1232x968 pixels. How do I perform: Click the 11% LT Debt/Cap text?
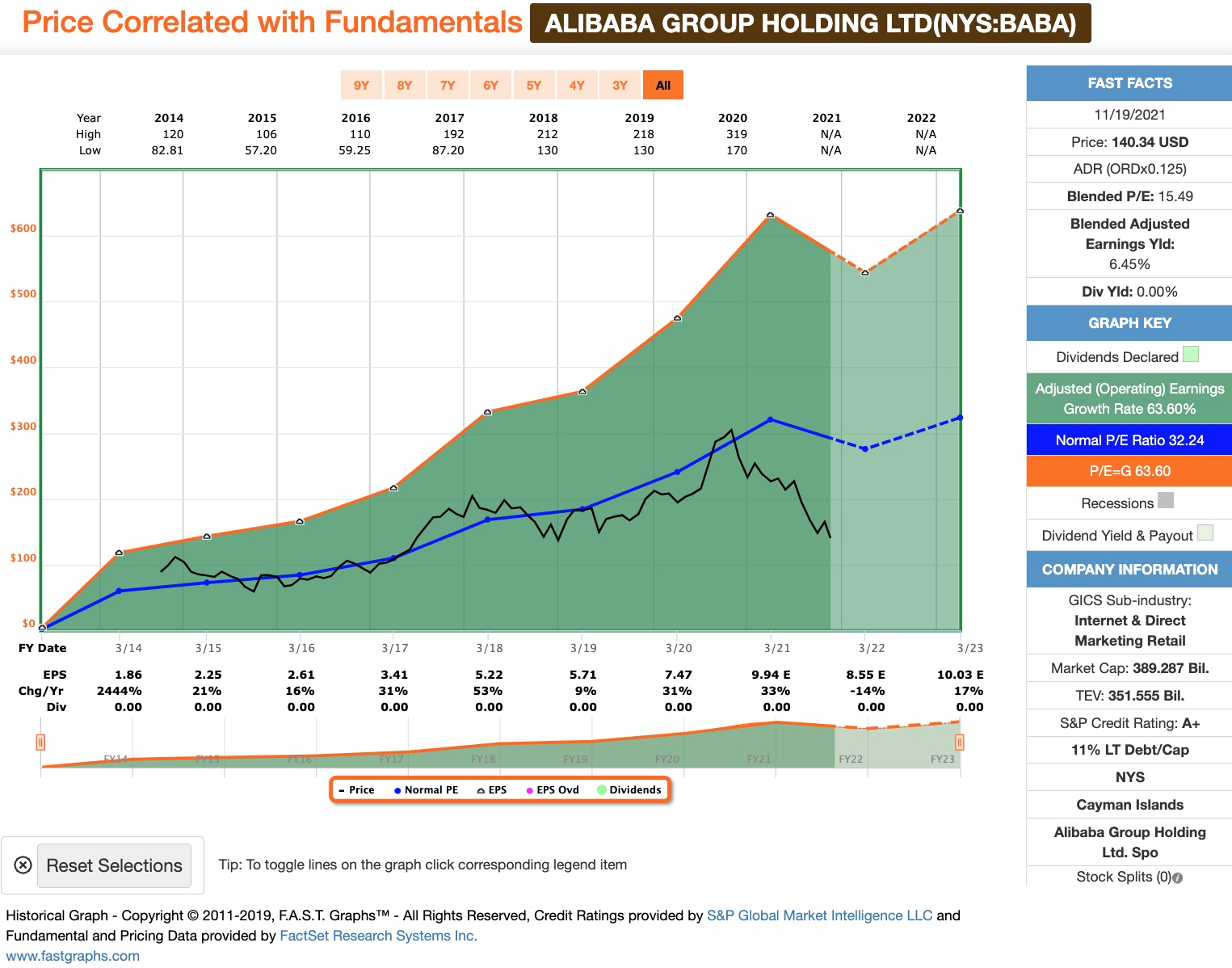pos(1129,750)
